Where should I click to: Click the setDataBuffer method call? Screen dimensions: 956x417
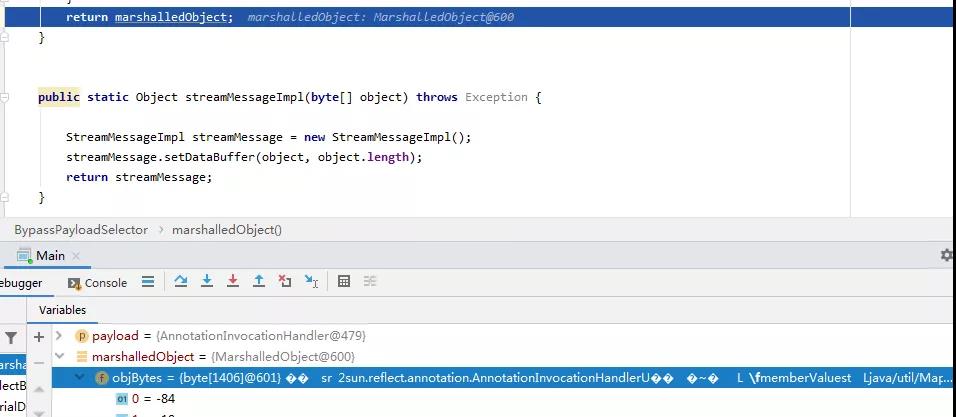(x=210, y=157)
